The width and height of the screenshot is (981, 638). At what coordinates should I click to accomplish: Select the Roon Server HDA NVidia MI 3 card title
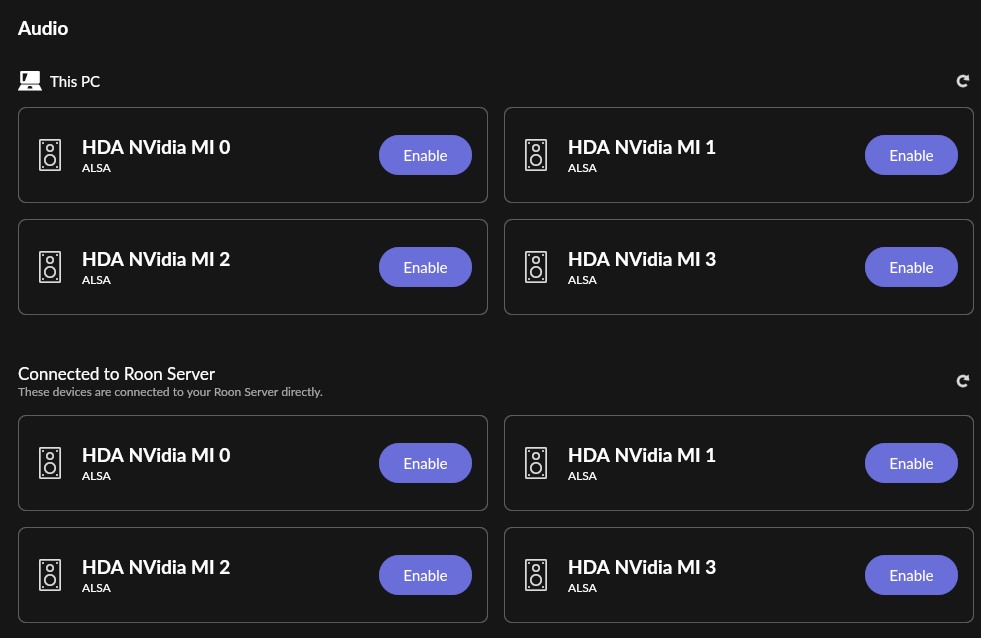tap(642, 567)
